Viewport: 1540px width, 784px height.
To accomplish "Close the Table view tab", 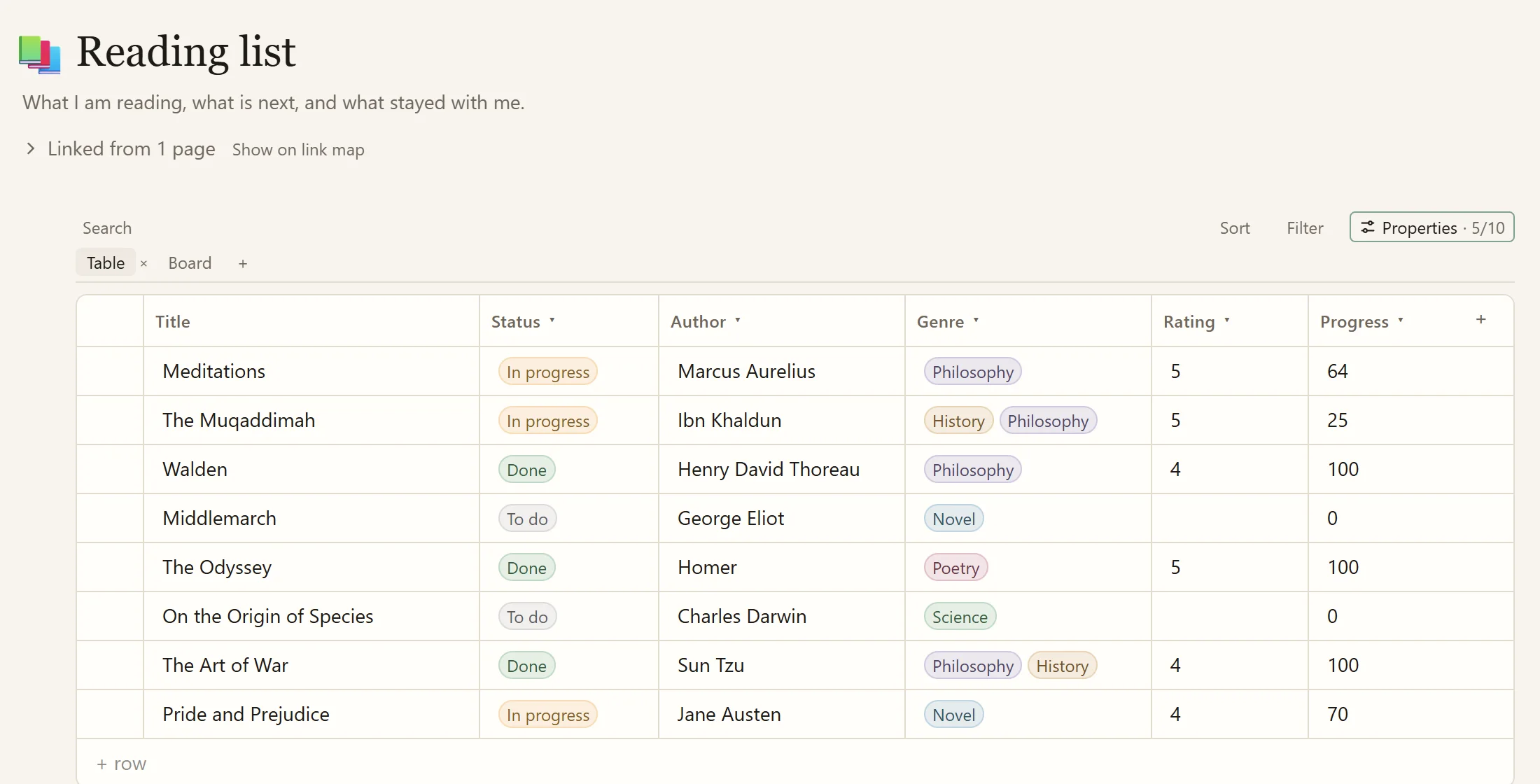I will point(143,264).
